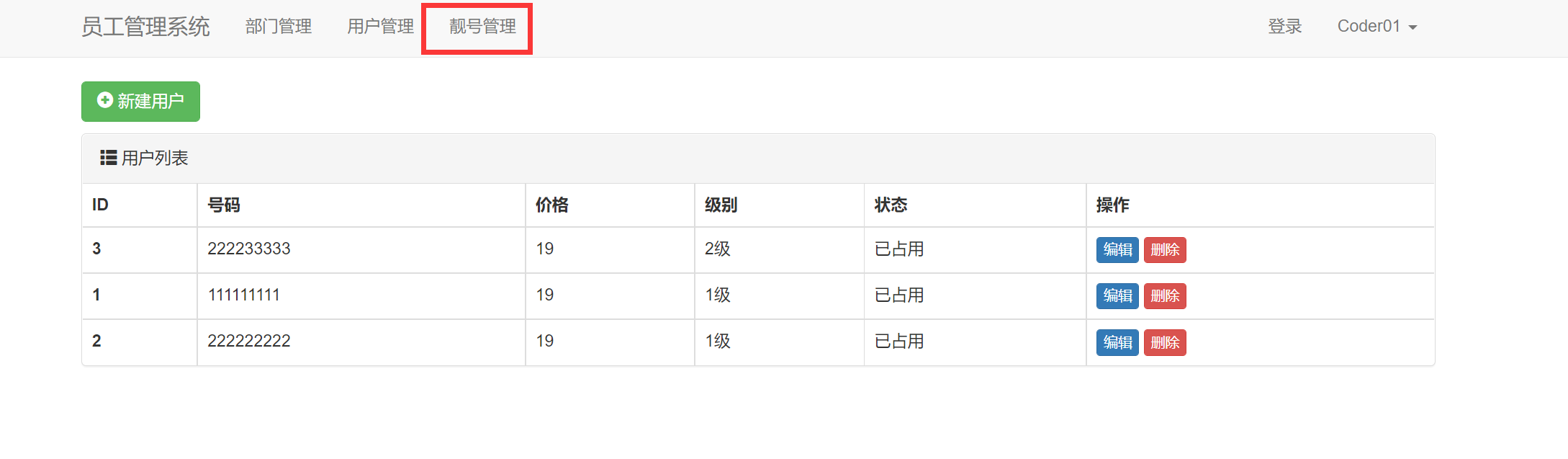The image size is (1568, 459).
Task: Delete the number 111111111 record
Action: [x=1164, y=295]
